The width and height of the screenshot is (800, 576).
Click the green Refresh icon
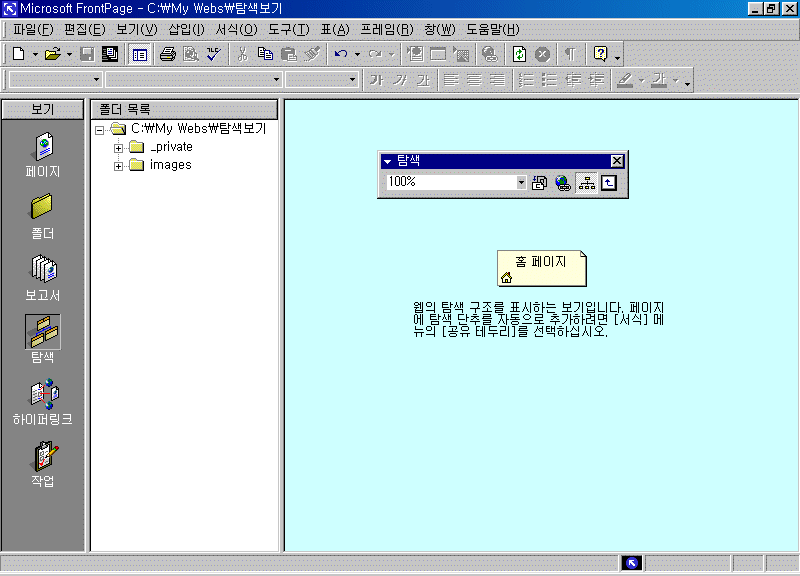pos(519,54)
